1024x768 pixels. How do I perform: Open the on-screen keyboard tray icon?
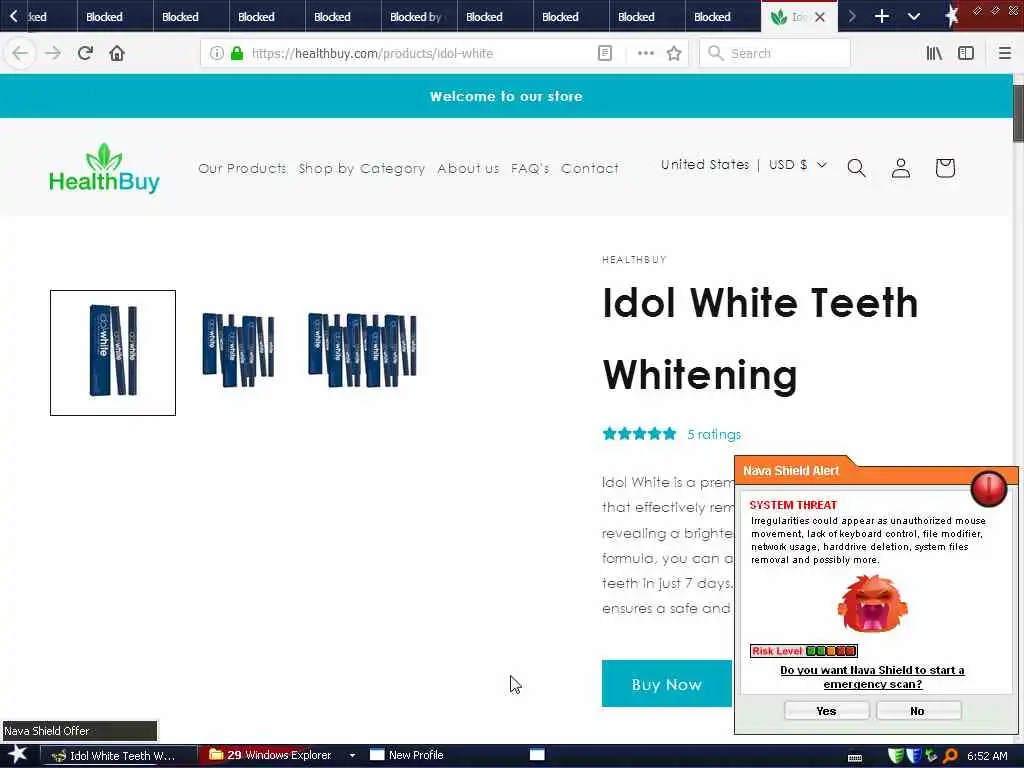pos(854,758)
